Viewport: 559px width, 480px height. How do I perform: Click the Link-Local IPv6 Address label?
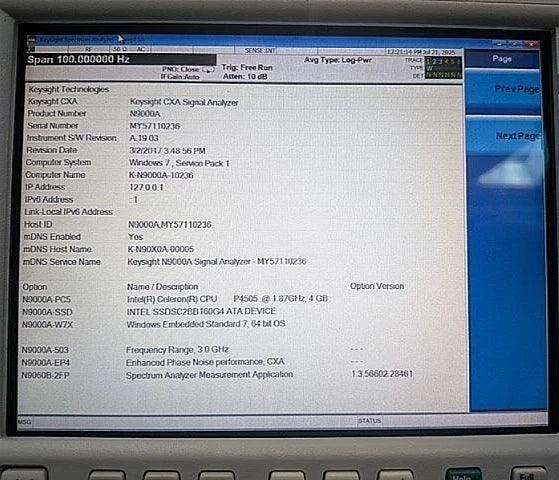(x=68, y=212)
